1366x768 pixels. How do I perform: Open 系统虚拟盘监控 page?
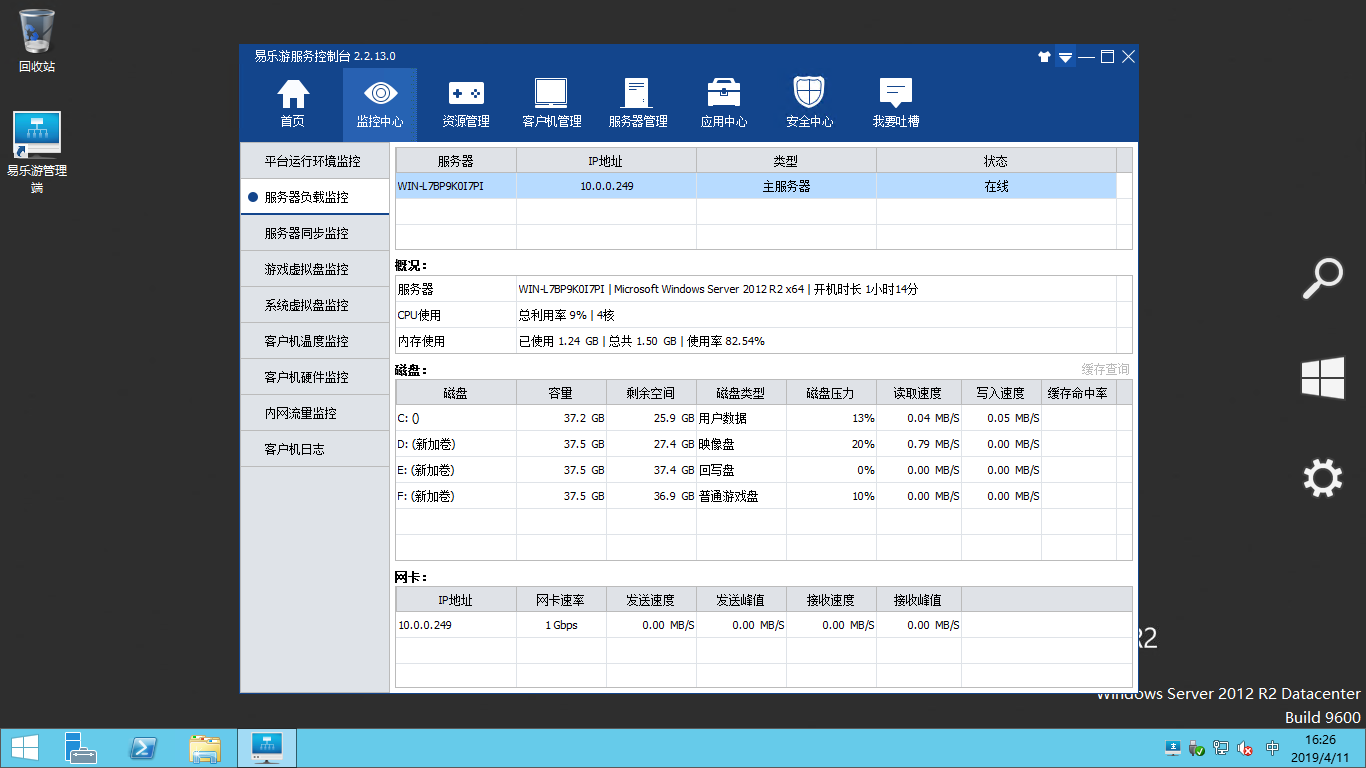click(x=315, y=305)
